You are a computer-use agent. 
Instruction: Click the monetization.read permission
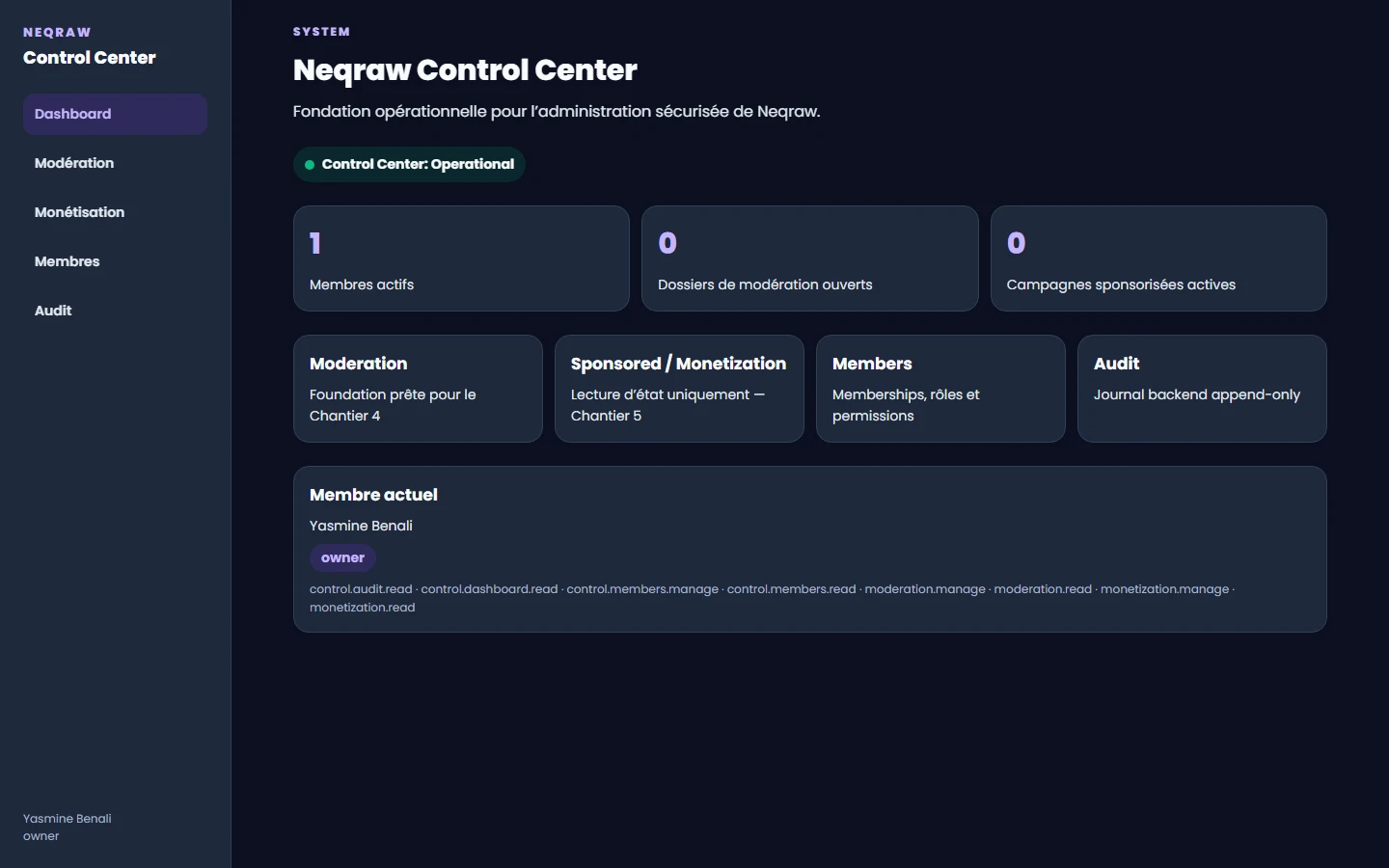click(x=362, y=608)
